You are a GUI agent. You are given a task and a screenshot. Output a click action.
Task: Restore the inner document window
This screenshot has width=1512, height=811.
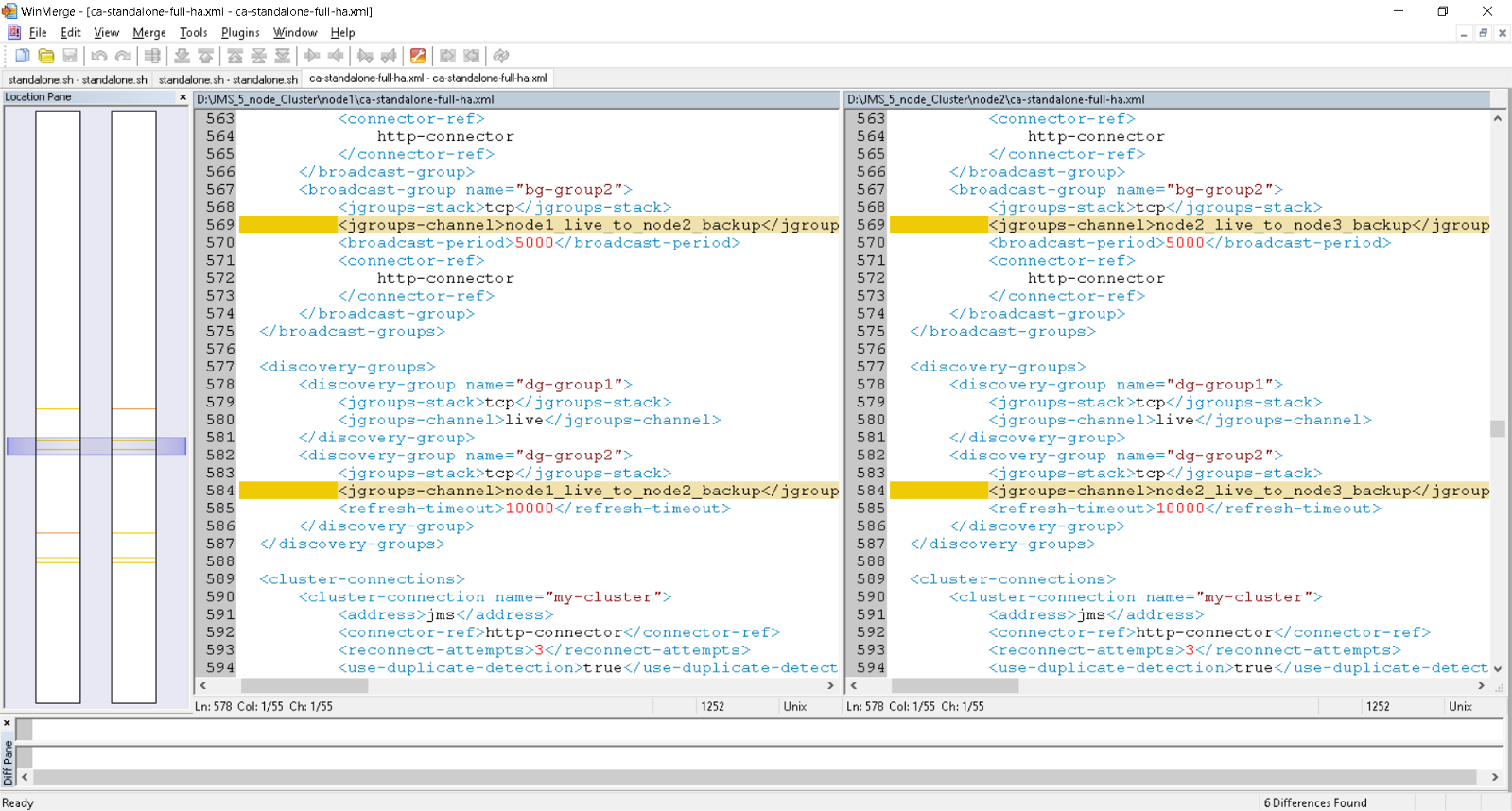[x=1483, y=33]
